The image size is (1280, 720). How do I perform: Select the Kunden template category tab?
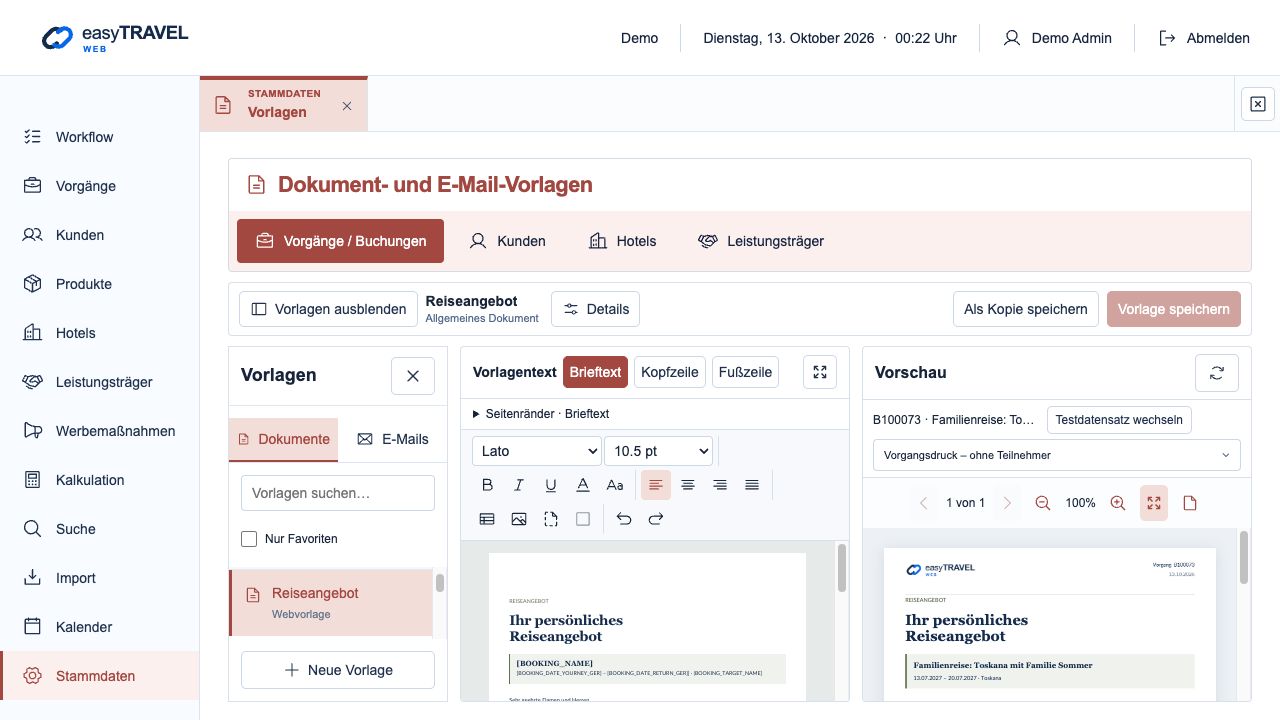point(508,241)
